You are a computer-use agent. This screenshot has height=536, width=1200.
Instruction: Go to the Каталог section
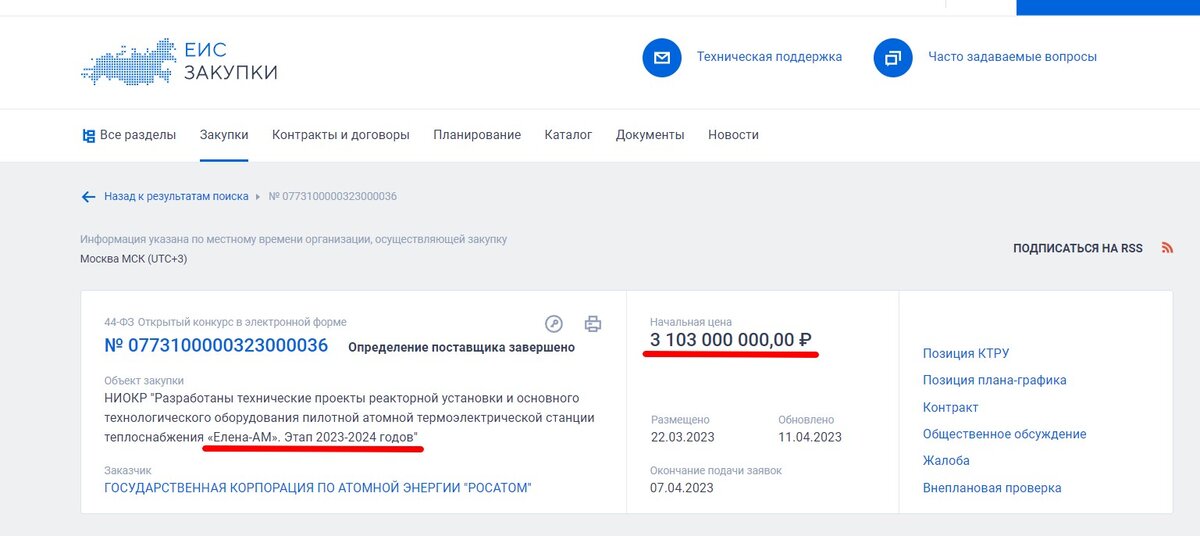tap(568, 135)
